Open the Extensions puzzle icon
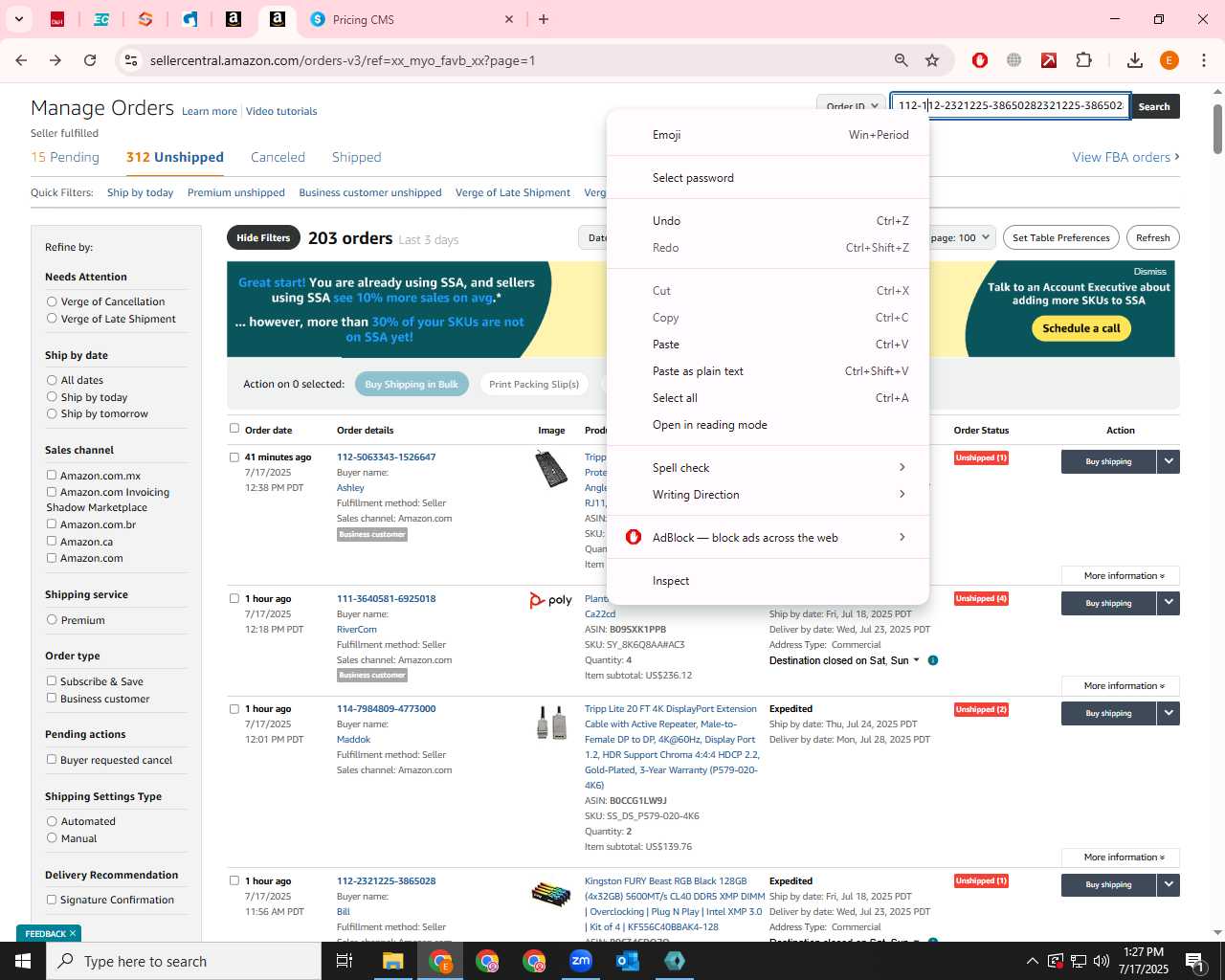Screen dimensions: 1225x980 [x=1083, y=60]
